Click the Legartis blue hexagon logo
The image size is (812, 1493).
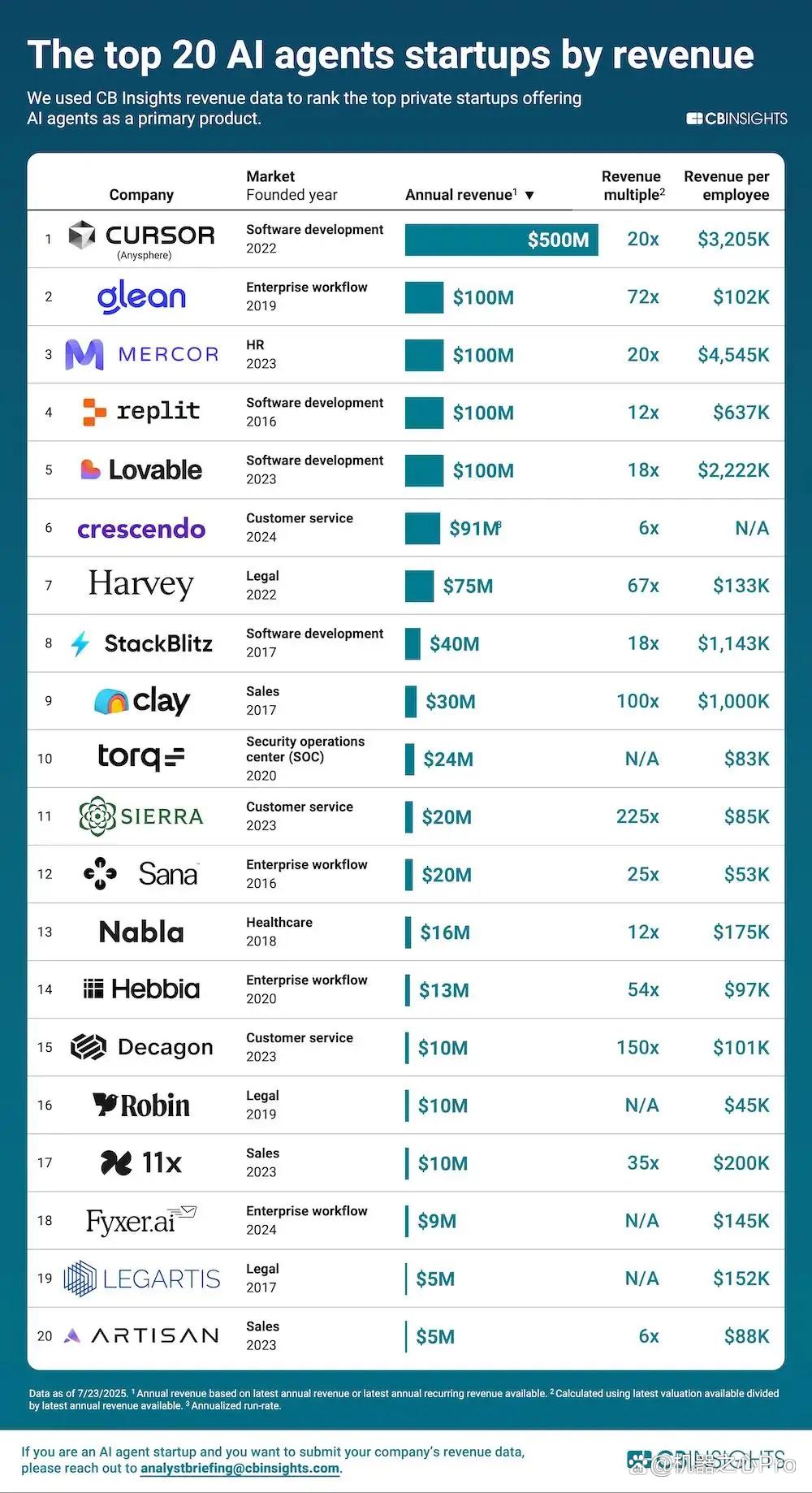pos(80,1279)
